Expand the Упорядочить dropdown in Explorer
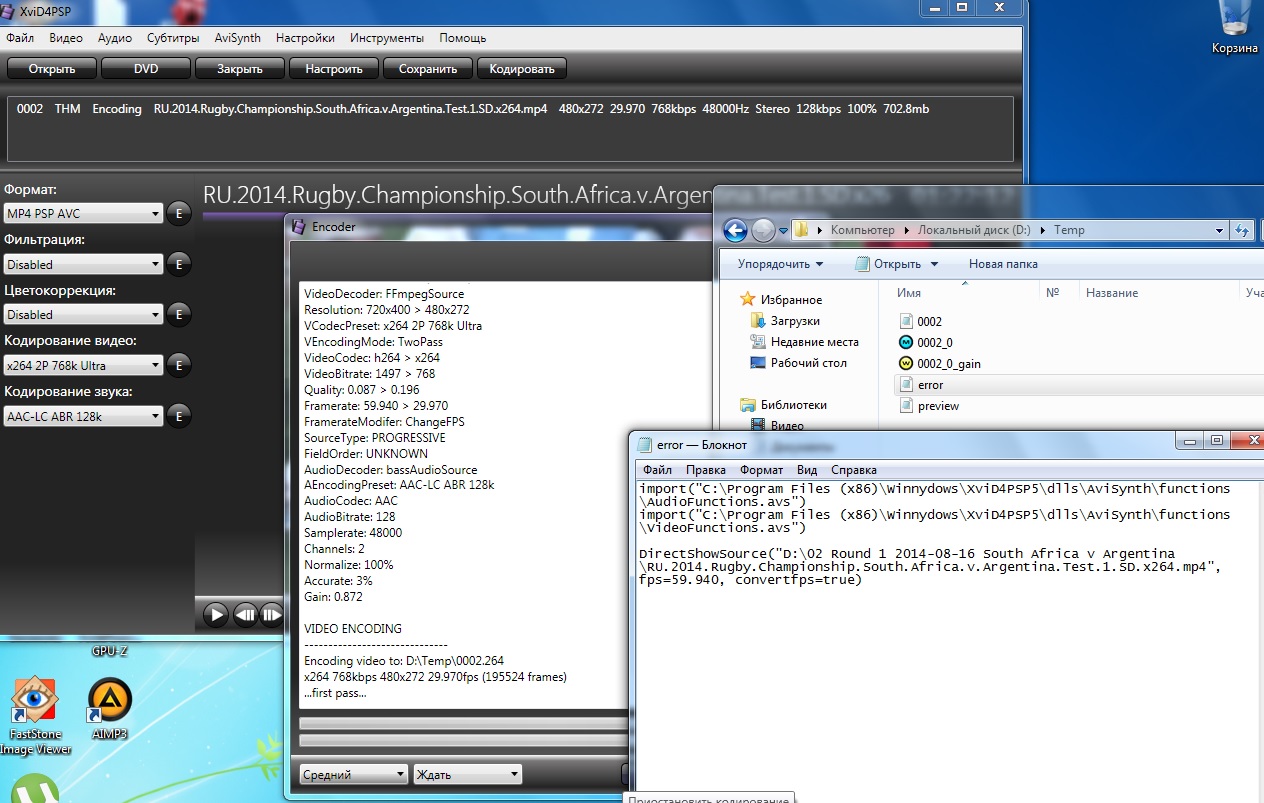1264x803 pixels. 780,264
